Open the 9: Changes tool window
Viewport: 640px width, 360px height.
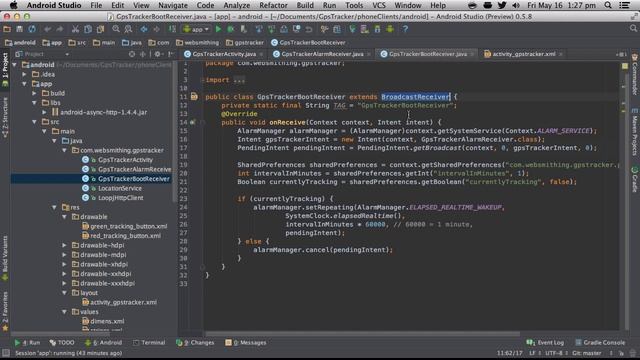tap(195, 342)
